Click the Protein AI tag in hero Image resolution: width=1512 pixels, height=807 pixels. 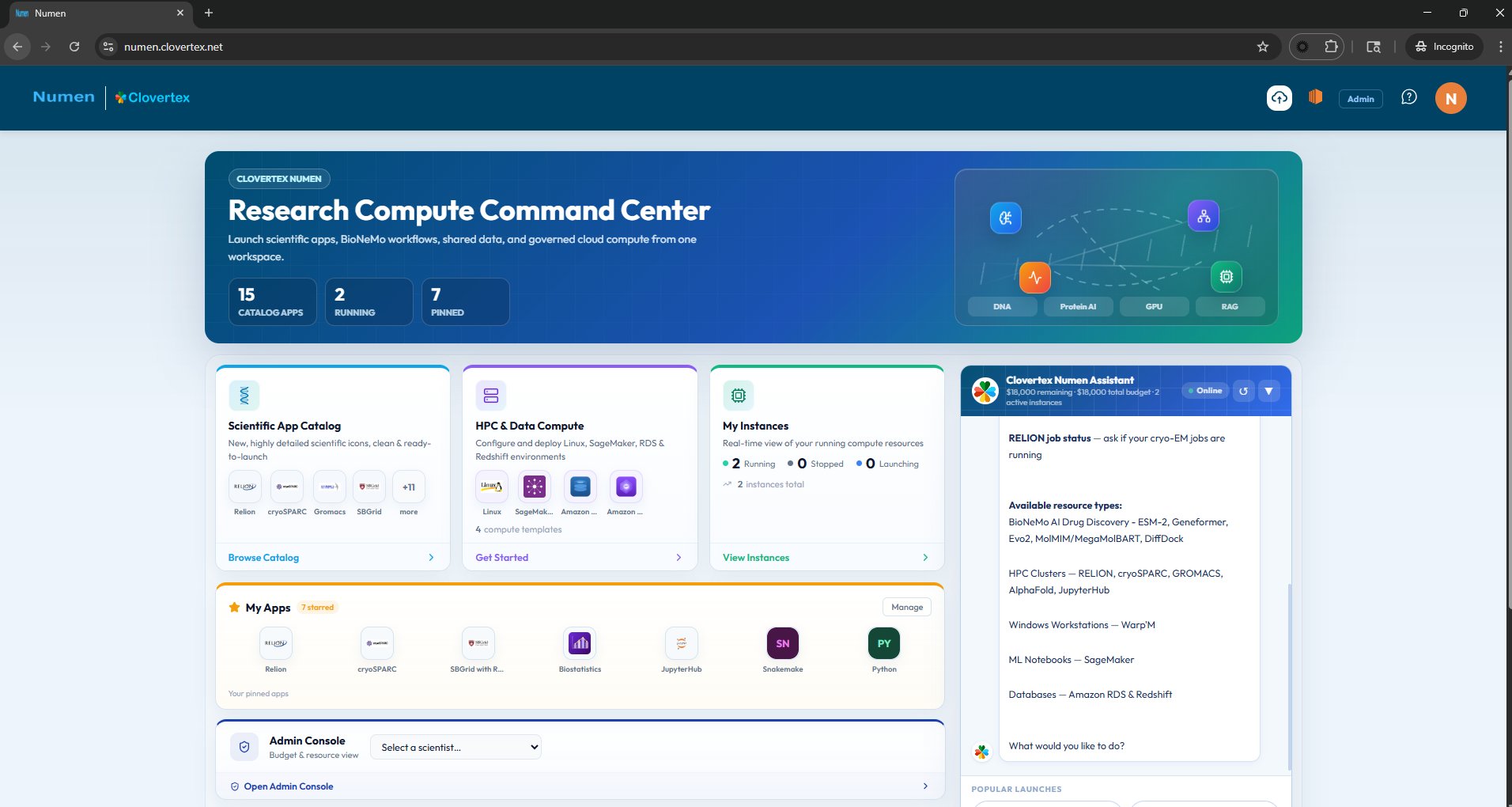coord(1078,306)
